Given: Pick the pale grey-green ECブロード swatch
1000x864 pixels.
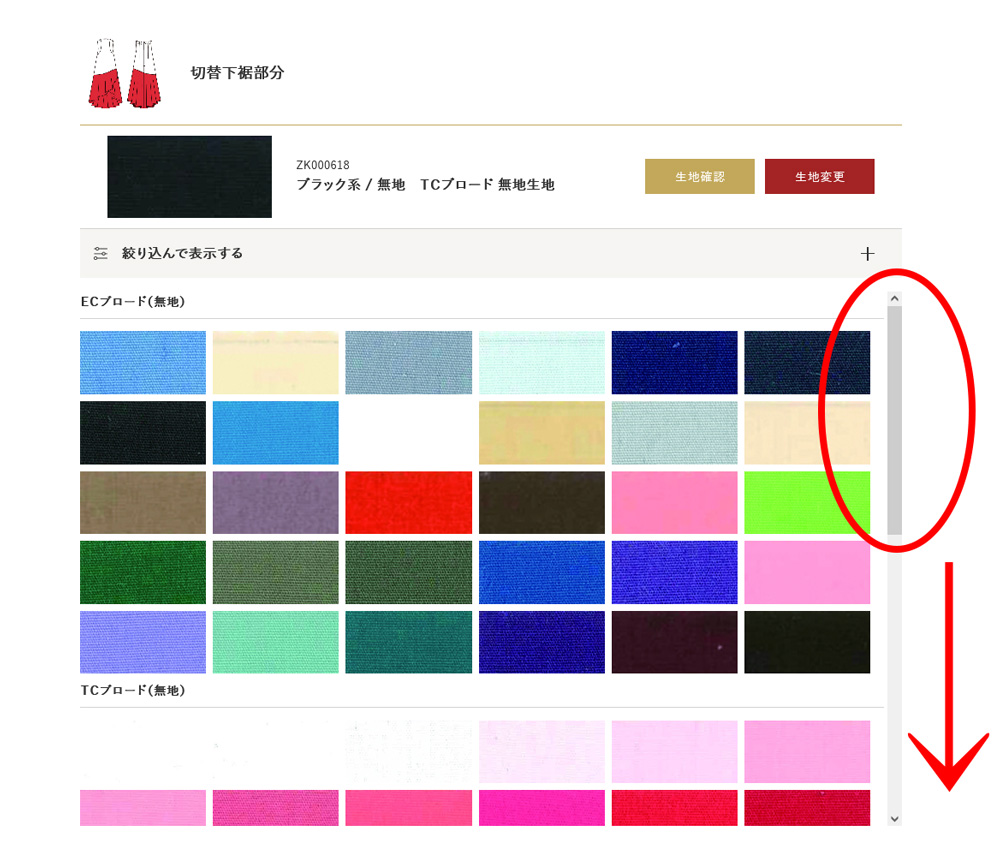Looking at the screenshot, I should (x=674, y=432).
